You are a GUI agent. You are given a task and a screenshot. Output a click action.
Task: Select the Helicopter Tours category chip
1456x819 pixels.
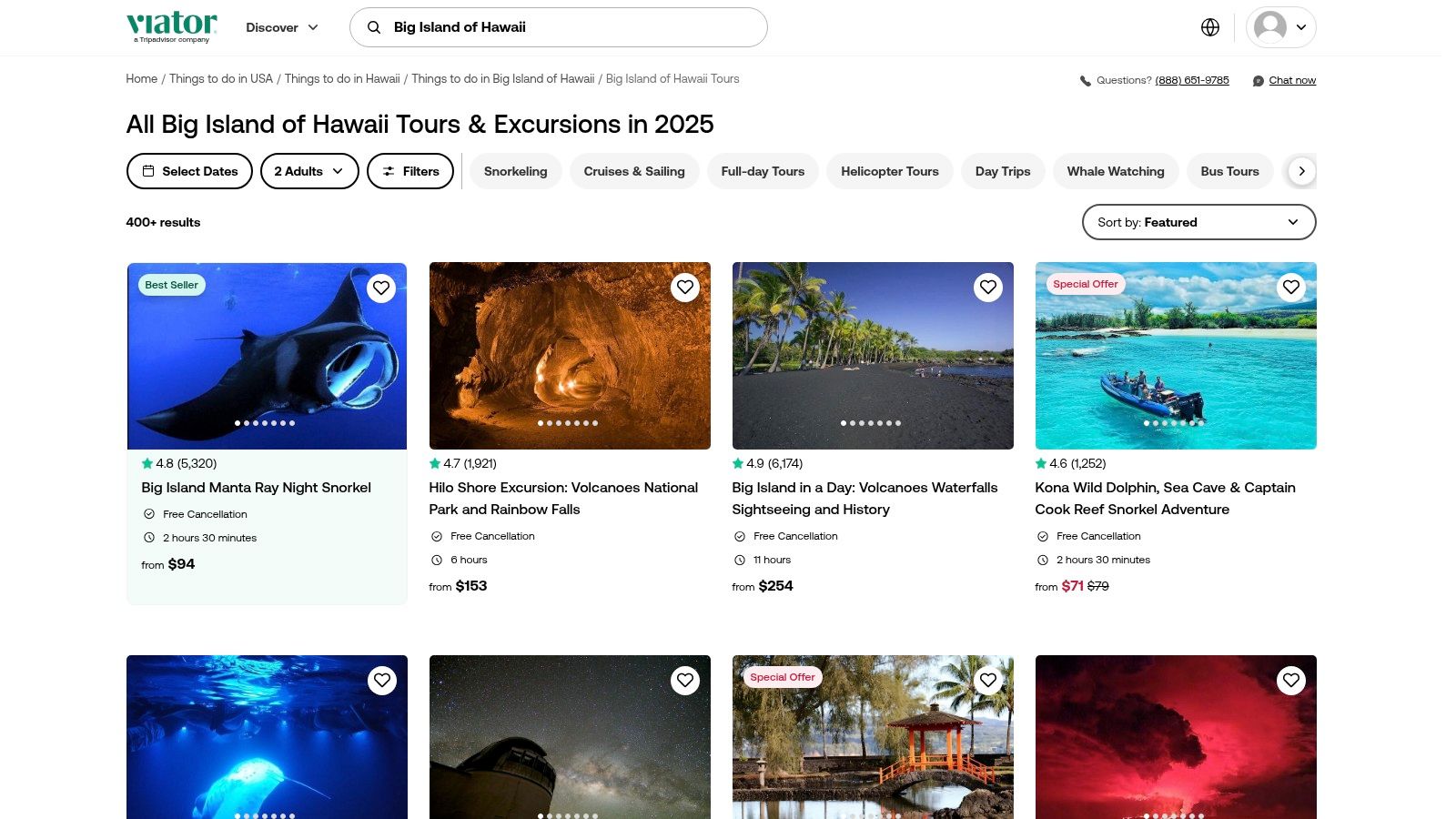pos(889,171)
